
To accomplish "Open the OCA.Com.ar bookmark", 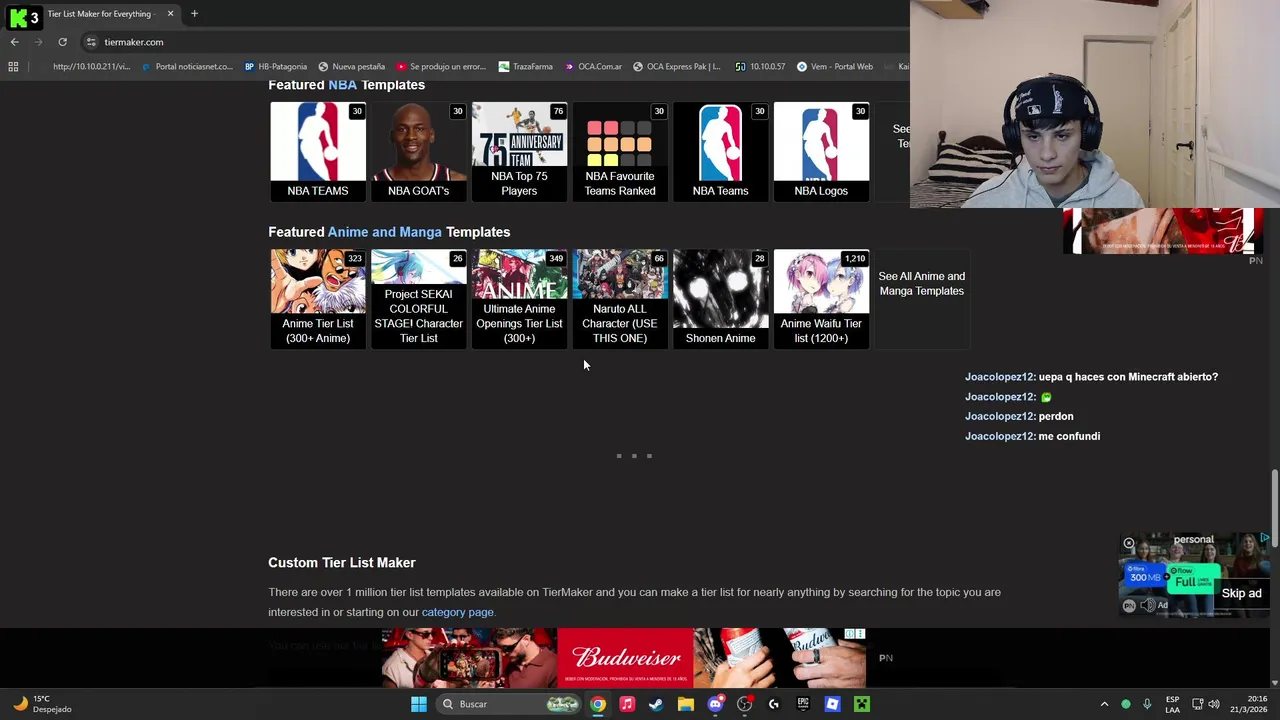I will point(592,67).
